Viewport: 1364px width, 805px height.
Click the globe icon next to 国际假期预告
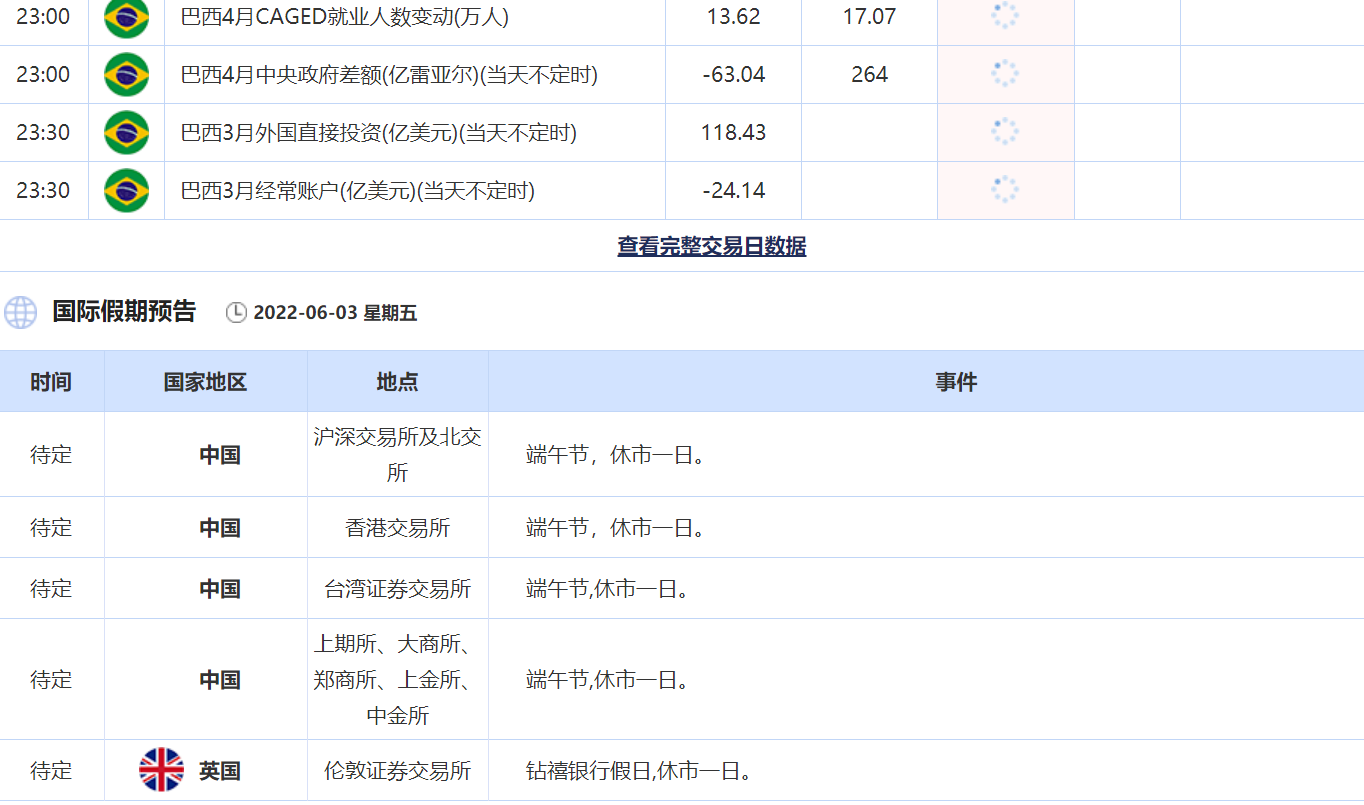[x=20, y=312]
